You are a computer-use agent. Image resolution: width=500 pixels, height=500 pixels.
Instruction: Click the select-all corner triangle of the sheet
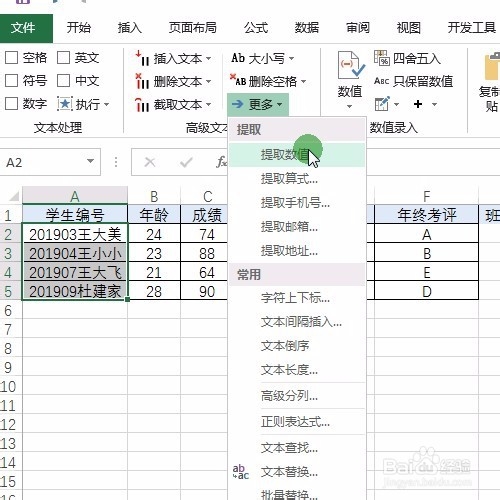pyautogui.click(x=14, y=196)
